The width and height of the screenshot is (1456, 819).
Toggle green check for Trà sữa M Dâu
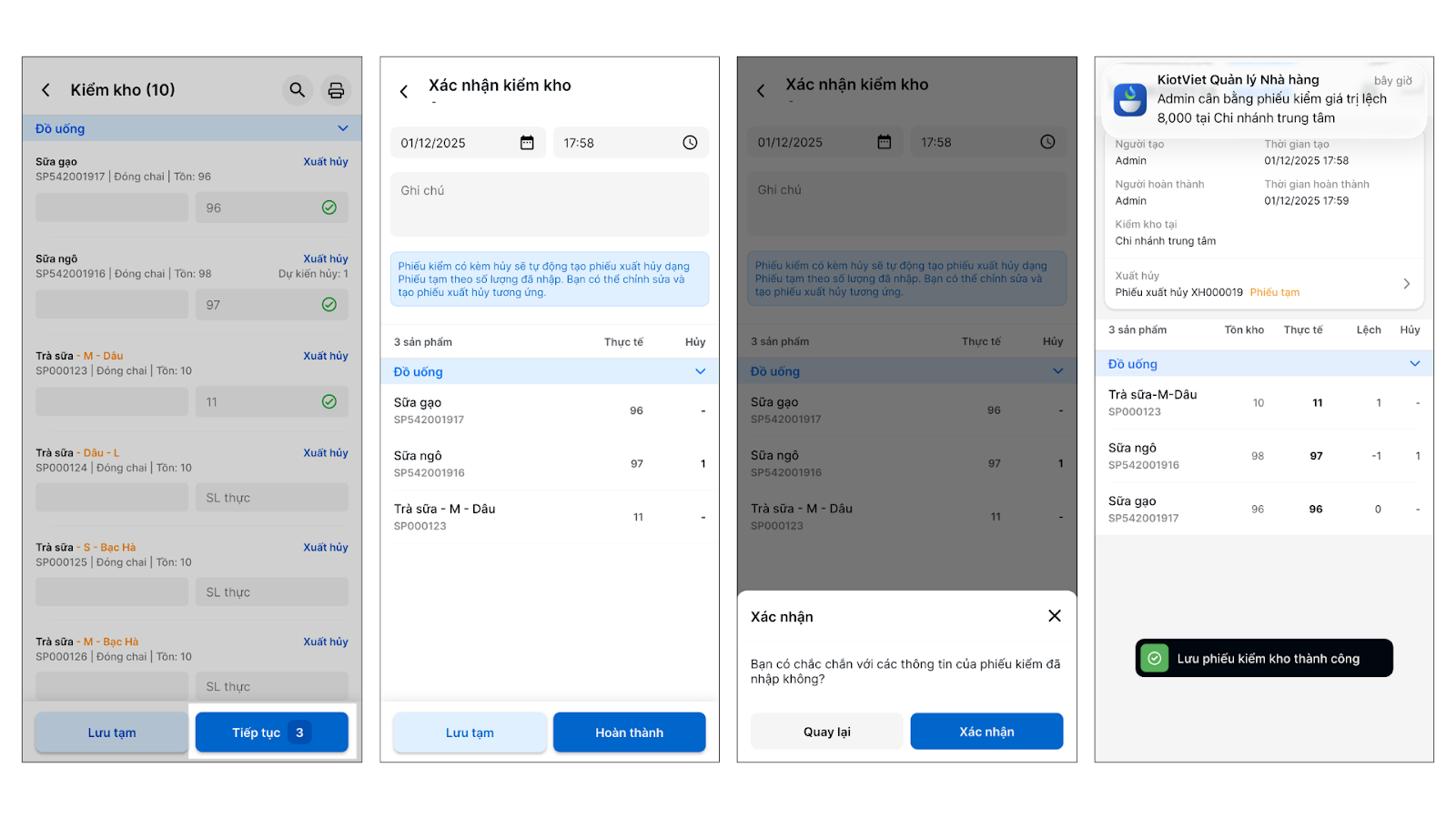329,401
